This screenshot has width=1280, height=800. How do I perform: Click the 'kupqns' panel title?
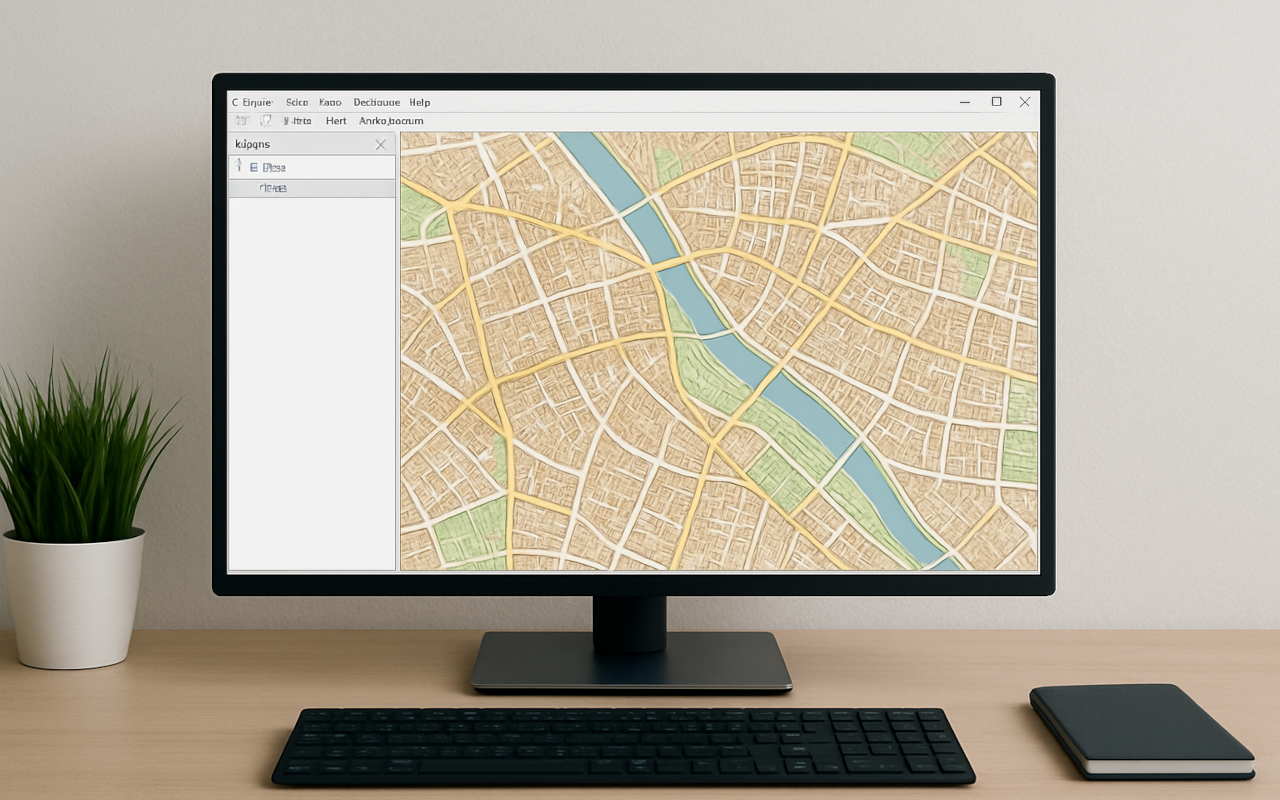point(253,144)
